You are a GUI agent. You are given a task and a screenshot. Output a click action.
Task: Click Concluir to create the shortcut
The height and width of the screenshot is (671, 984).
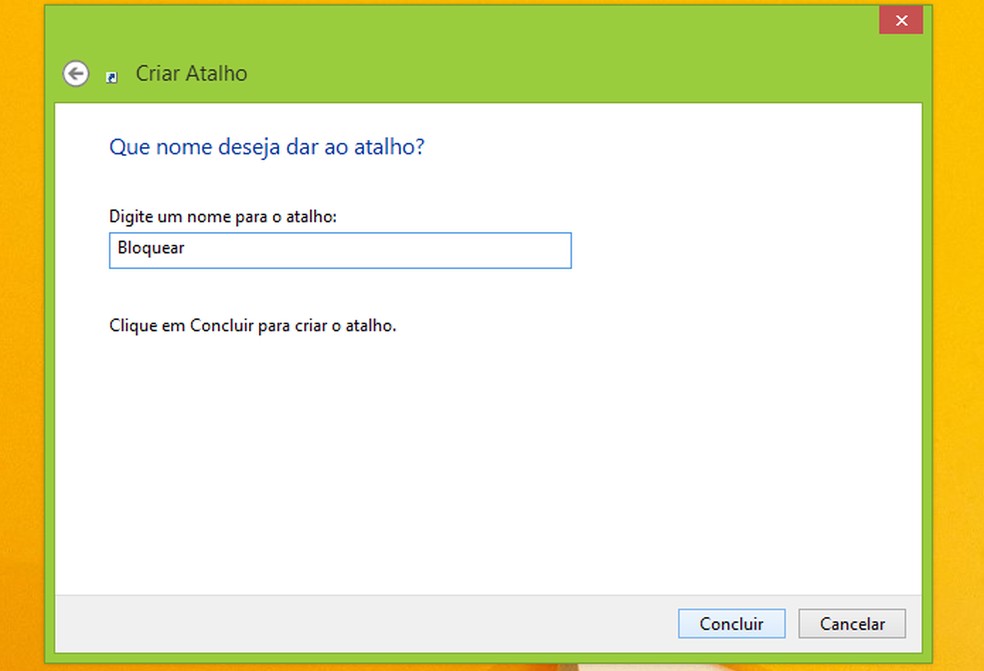click(x=732, y=623)
